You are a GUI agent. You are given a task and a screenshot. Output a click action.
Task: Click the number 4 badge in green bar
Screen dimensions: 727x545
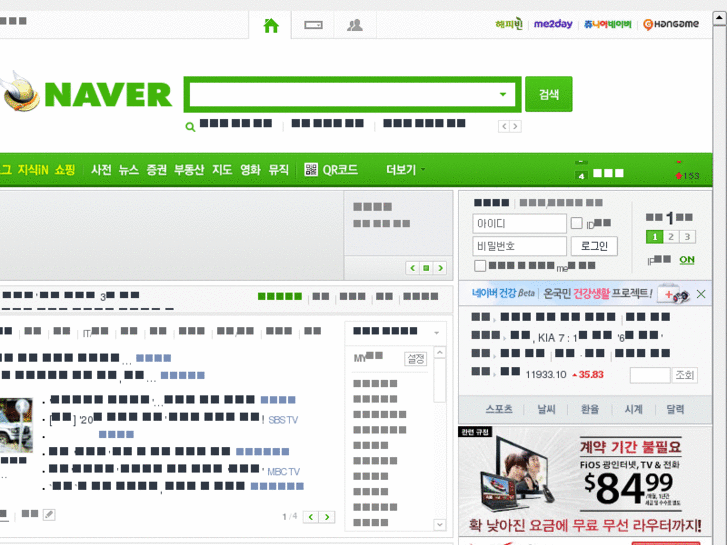coord(581,175)
